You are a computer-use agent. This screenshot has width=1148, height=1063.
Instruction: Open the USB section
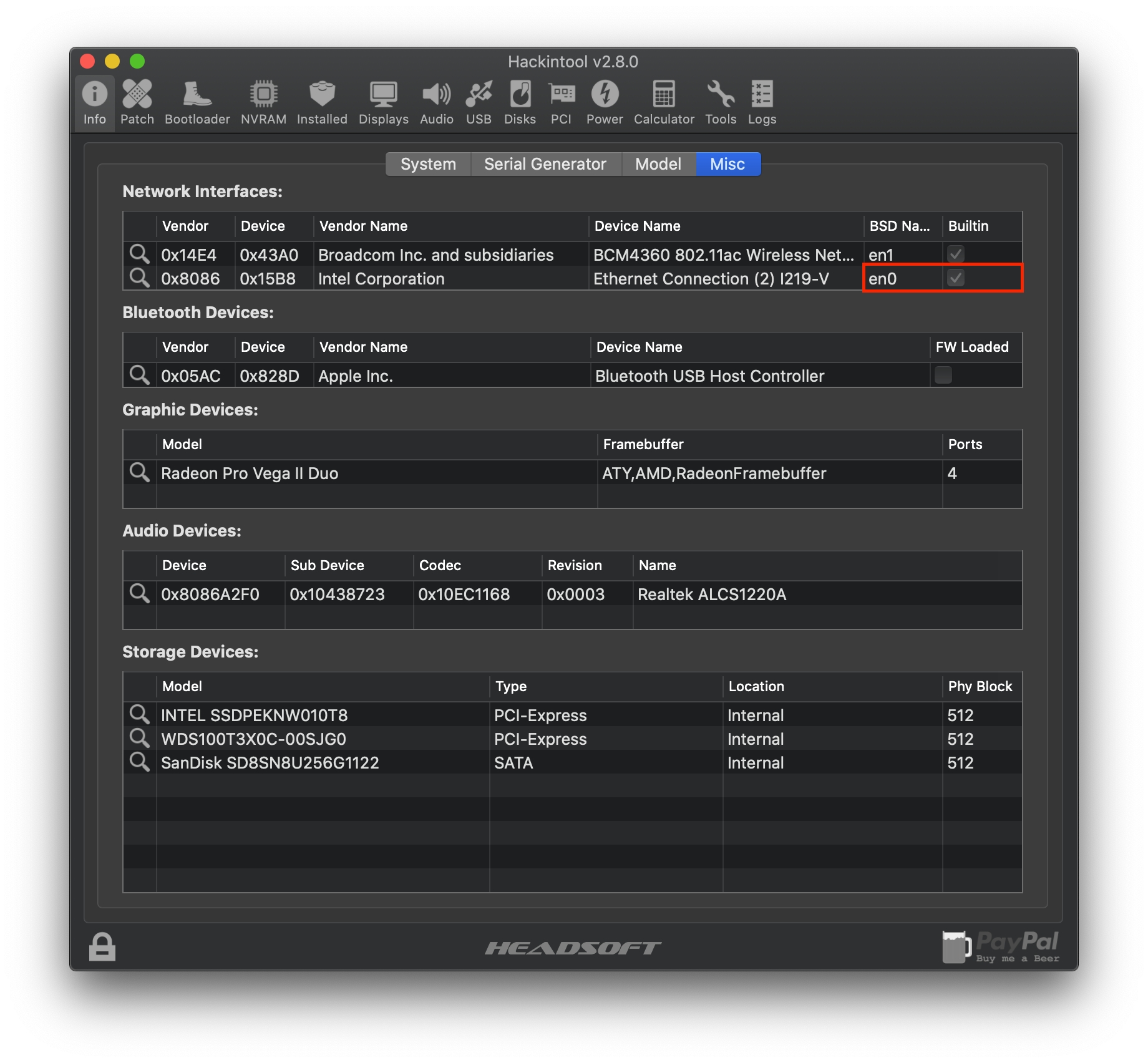(x=479, y=103)
